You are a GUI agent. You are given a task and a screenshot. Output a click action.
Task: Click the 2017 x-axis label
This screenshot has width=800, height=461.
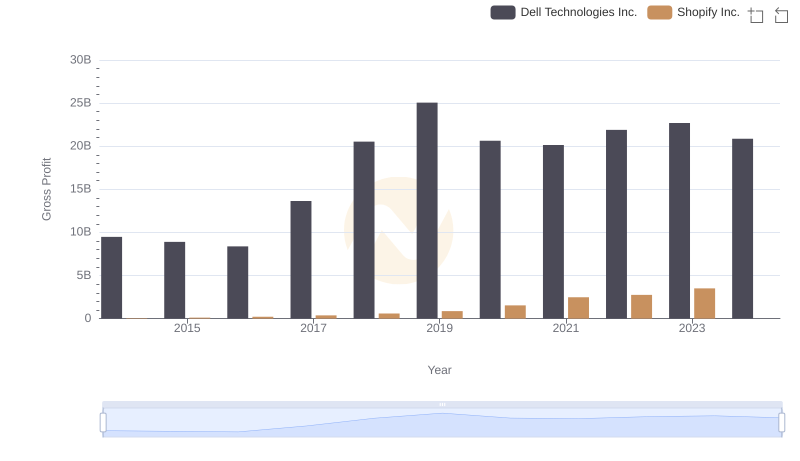[313, 328]
